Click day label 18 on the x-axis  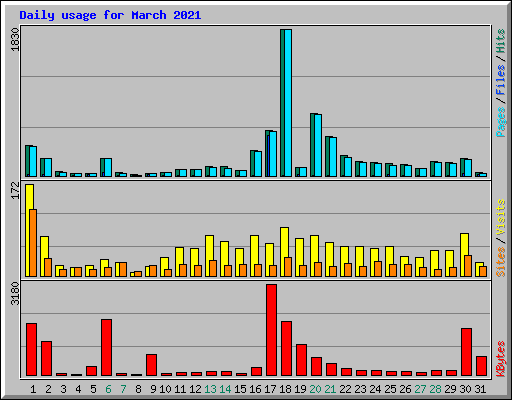(285, 389)
